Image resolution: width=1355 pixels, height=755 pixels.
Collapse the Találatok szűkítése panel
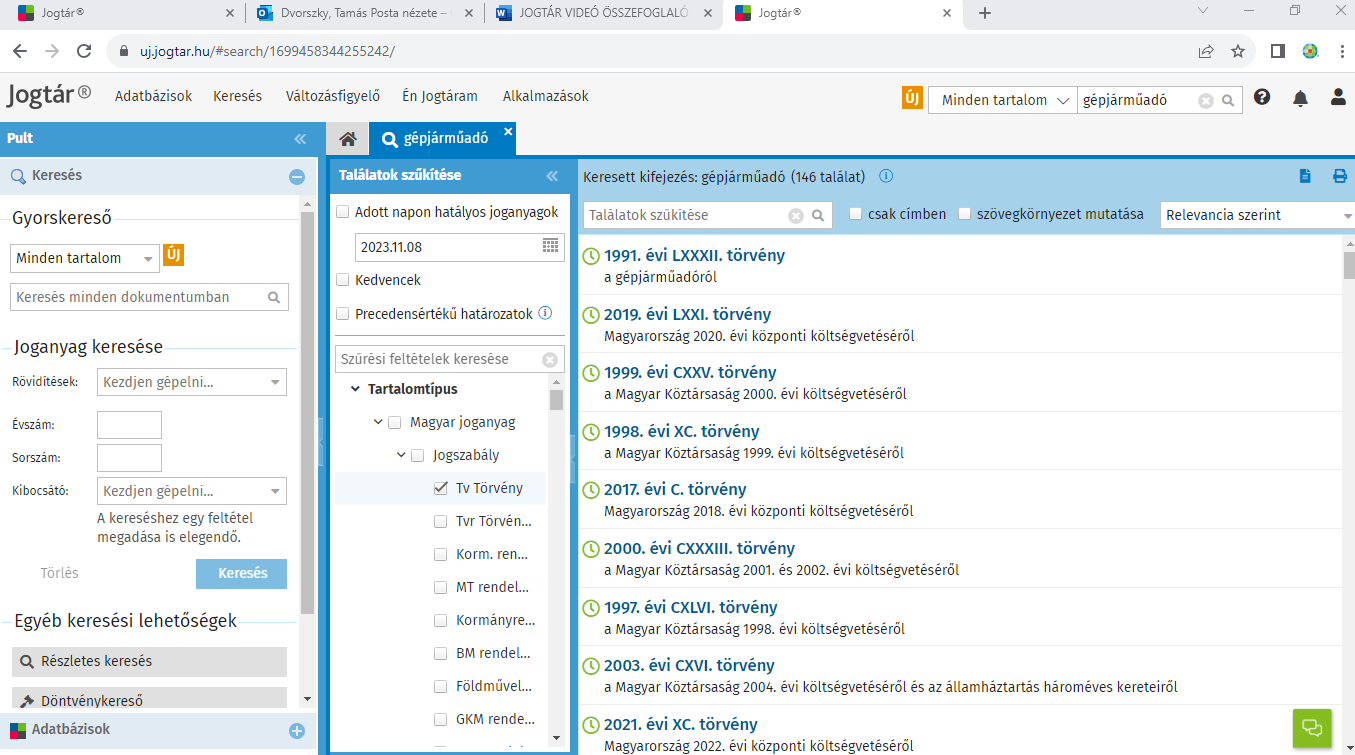tap(551, 176)
